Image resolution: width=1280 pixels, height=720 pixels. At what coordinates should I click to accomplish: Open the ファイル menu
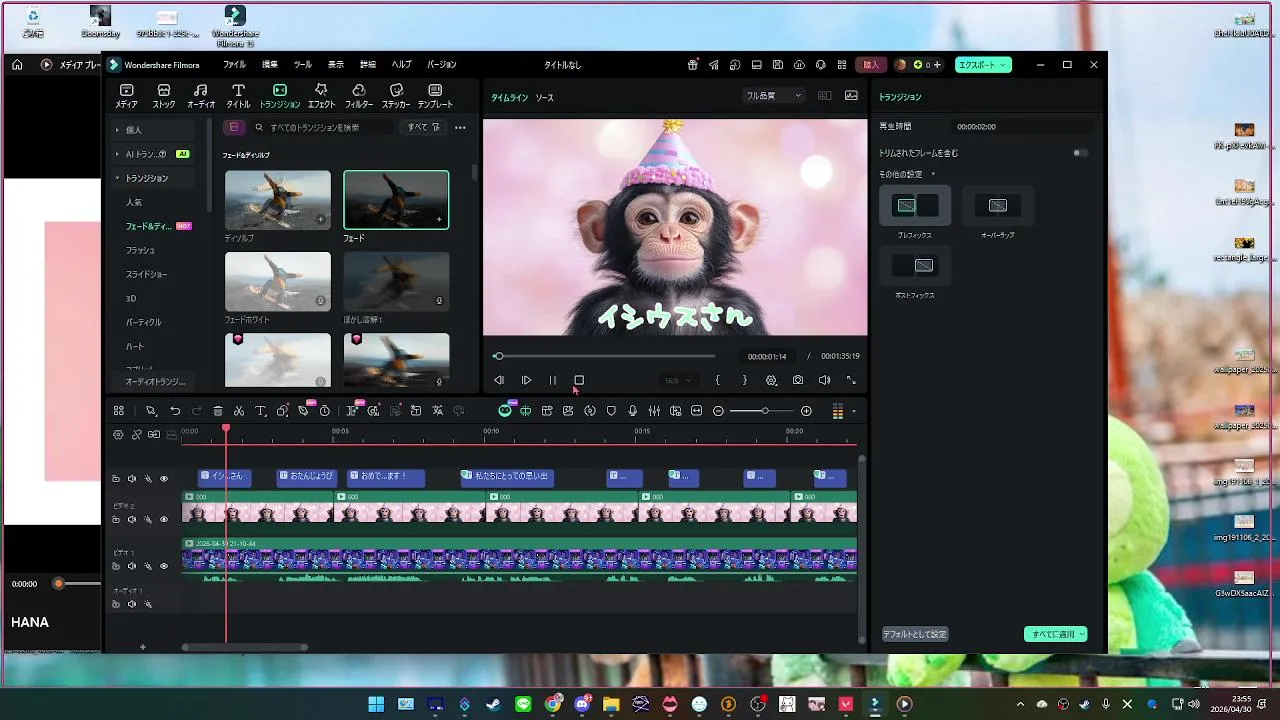pyautogui.click(x=234, y=65)
